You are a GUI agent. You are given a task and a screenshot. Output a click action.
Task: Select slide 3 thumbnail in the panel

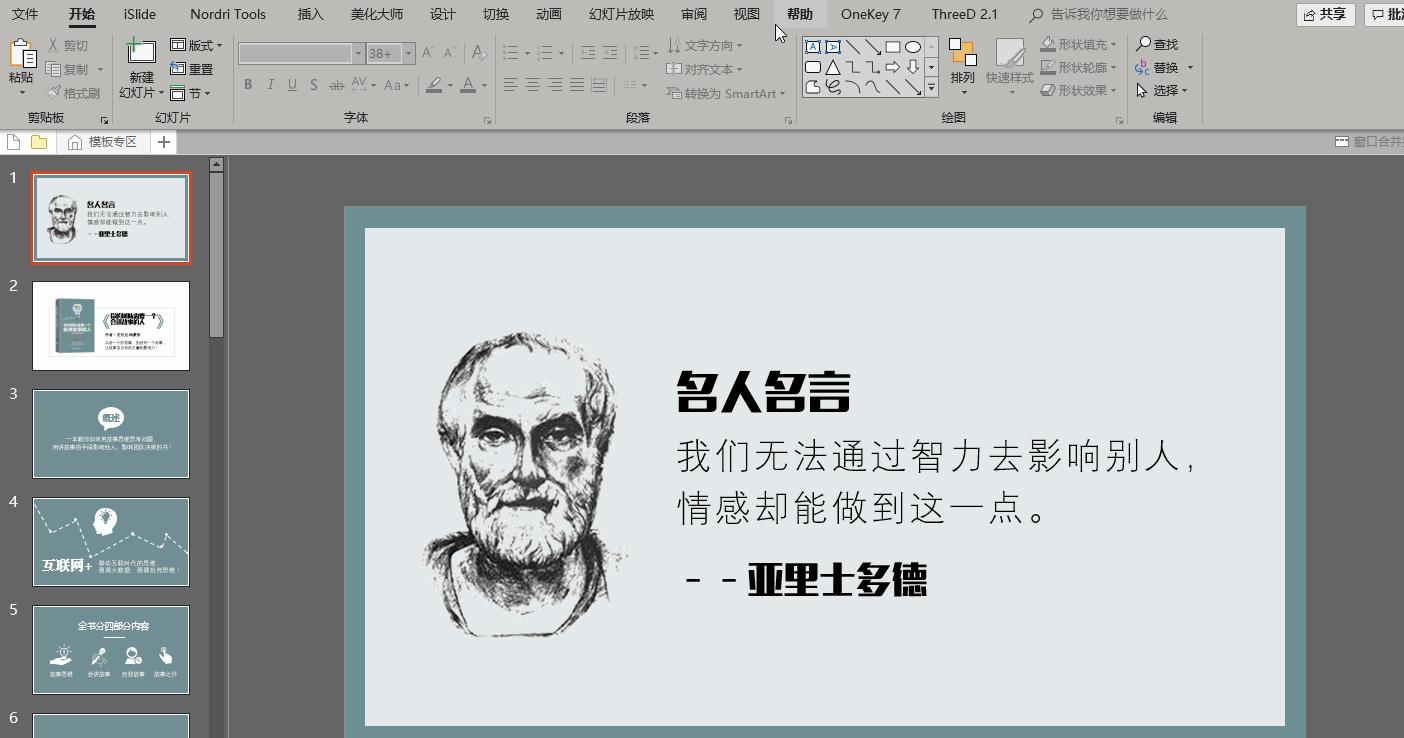[x=111, y=433]
